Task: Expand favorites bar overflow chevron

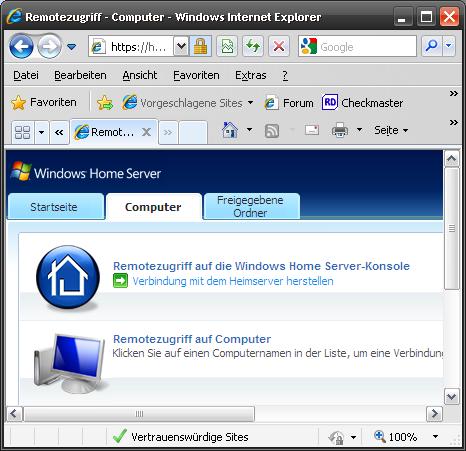Action: pyautogui.click(x=453, y=93)
